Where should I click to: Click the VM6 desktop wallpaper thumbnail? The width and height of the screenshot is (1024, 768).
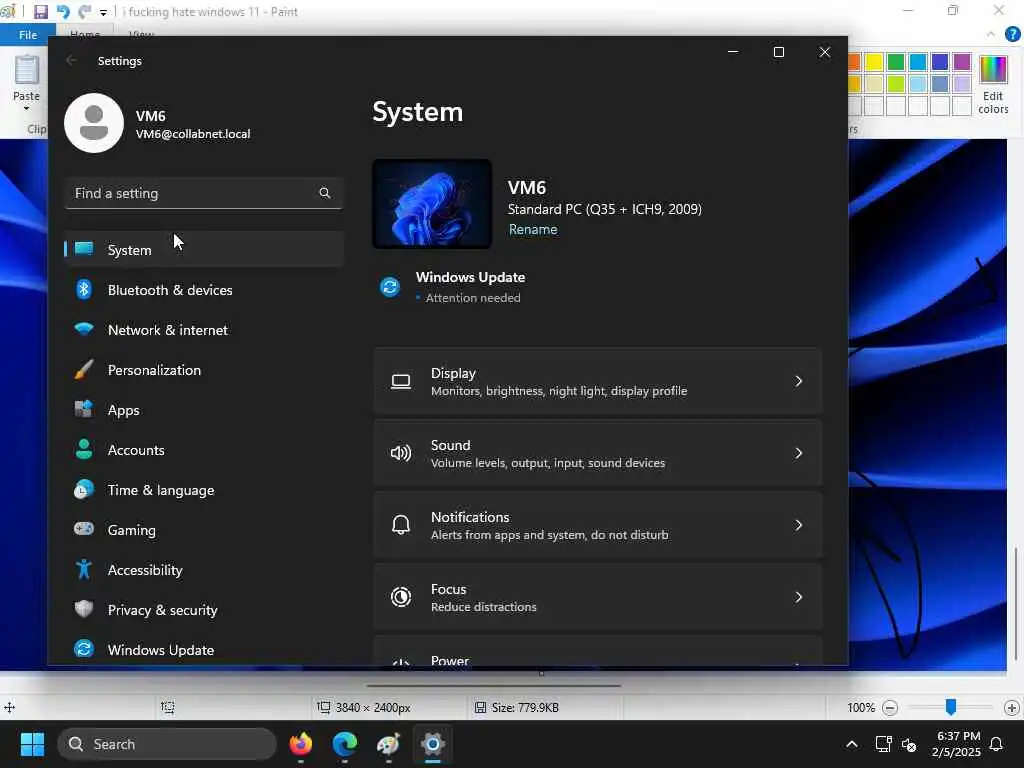tap(432, 204)
